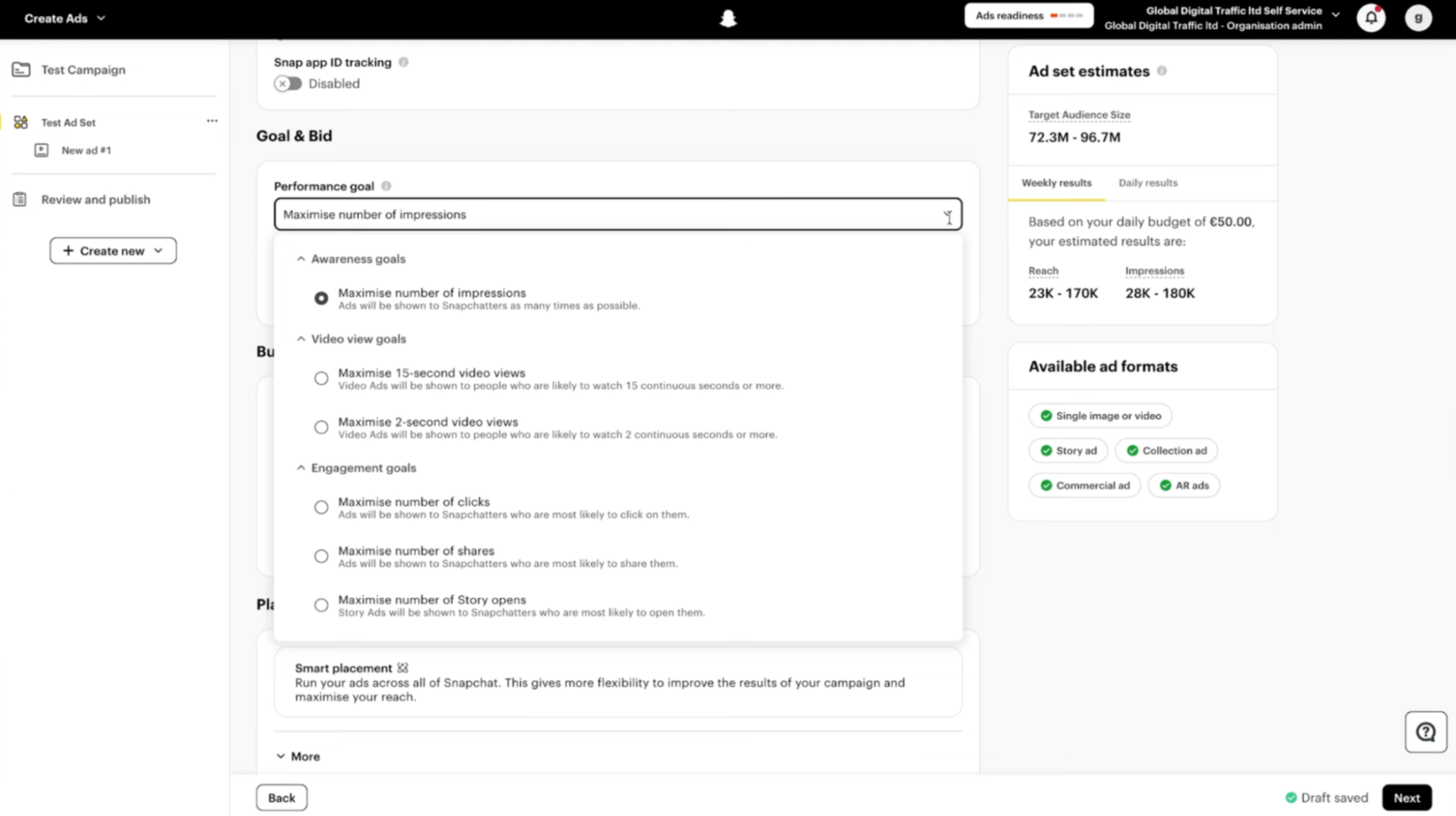Select Maximise 15-second video views
This screenshot has width=1456, height=816.
(x=321, y=378)
